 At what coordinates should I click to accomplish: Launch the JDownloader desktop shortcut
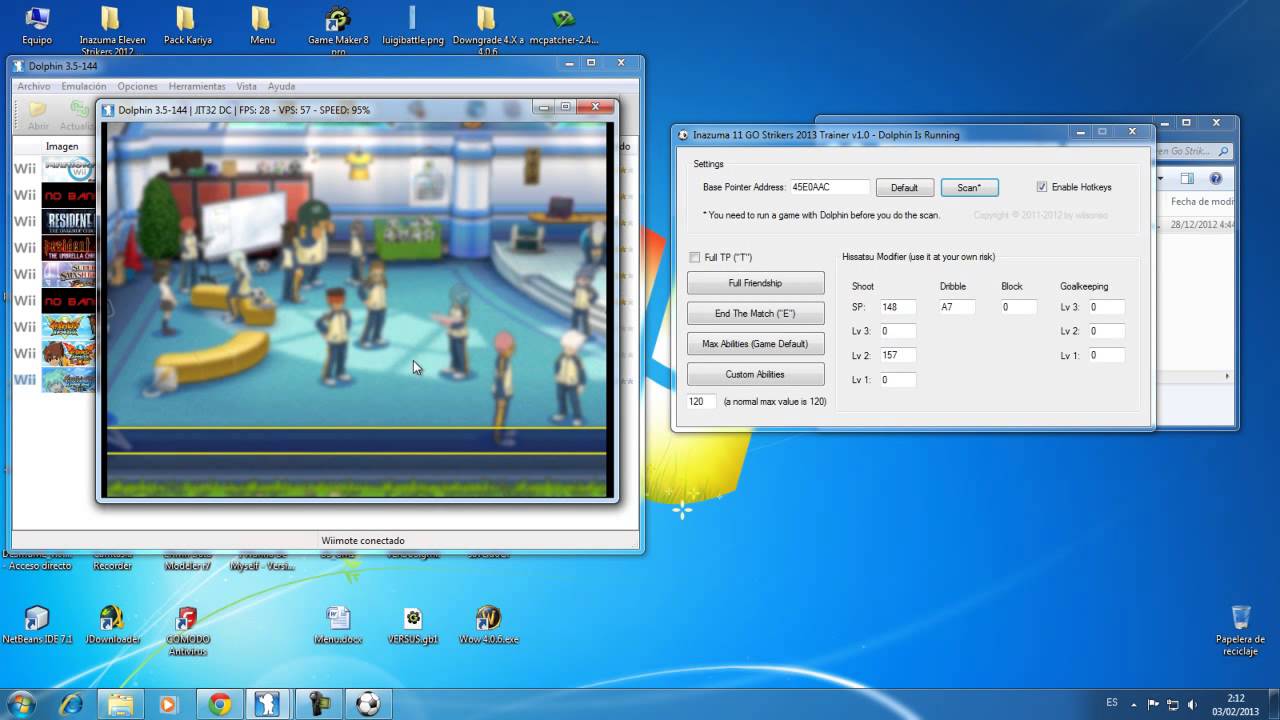coord(112,625)
